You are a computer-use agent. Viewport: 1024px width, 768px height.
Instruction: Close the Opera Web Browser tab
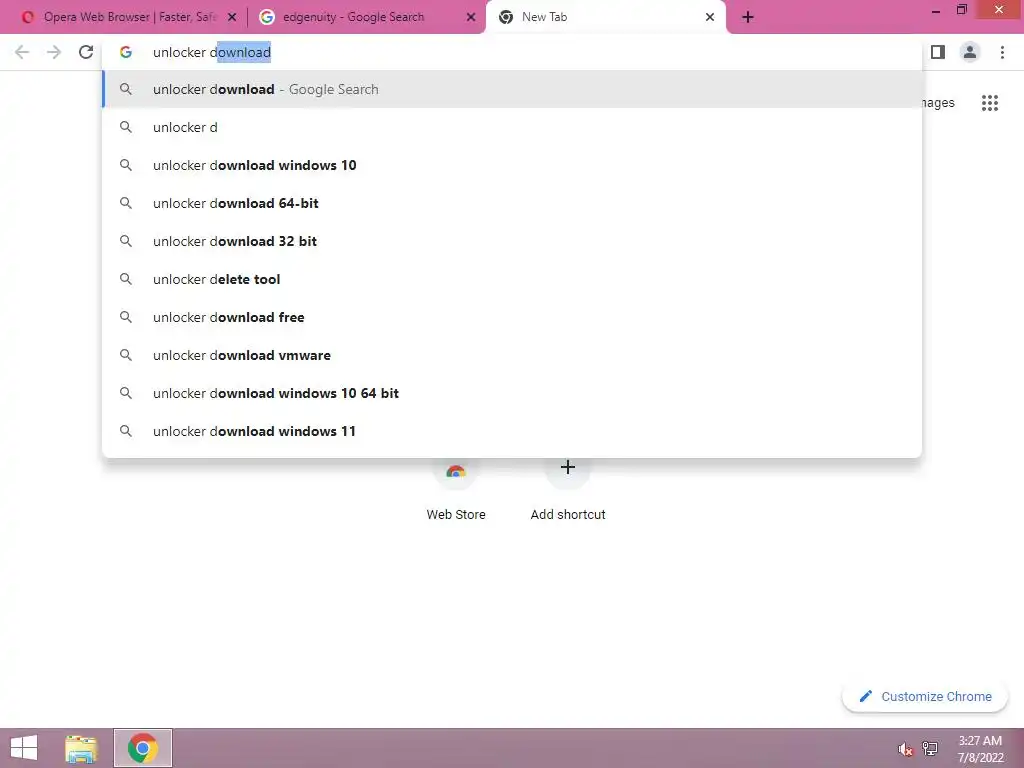click(232, 17)
